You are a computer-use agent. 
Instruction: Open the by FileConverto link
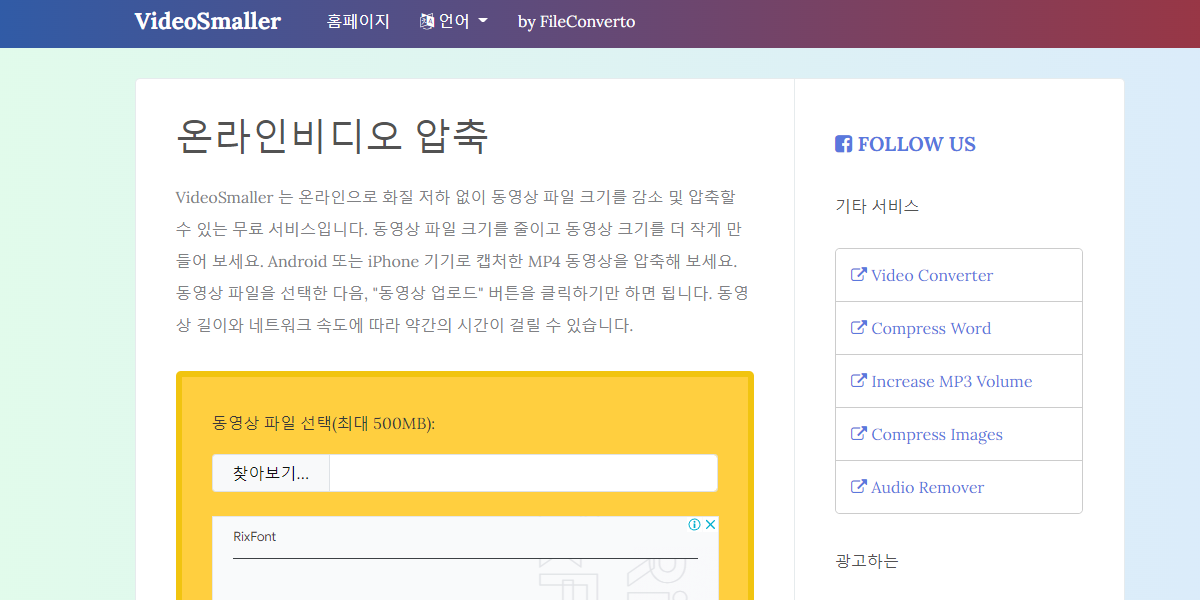[576, 21]
